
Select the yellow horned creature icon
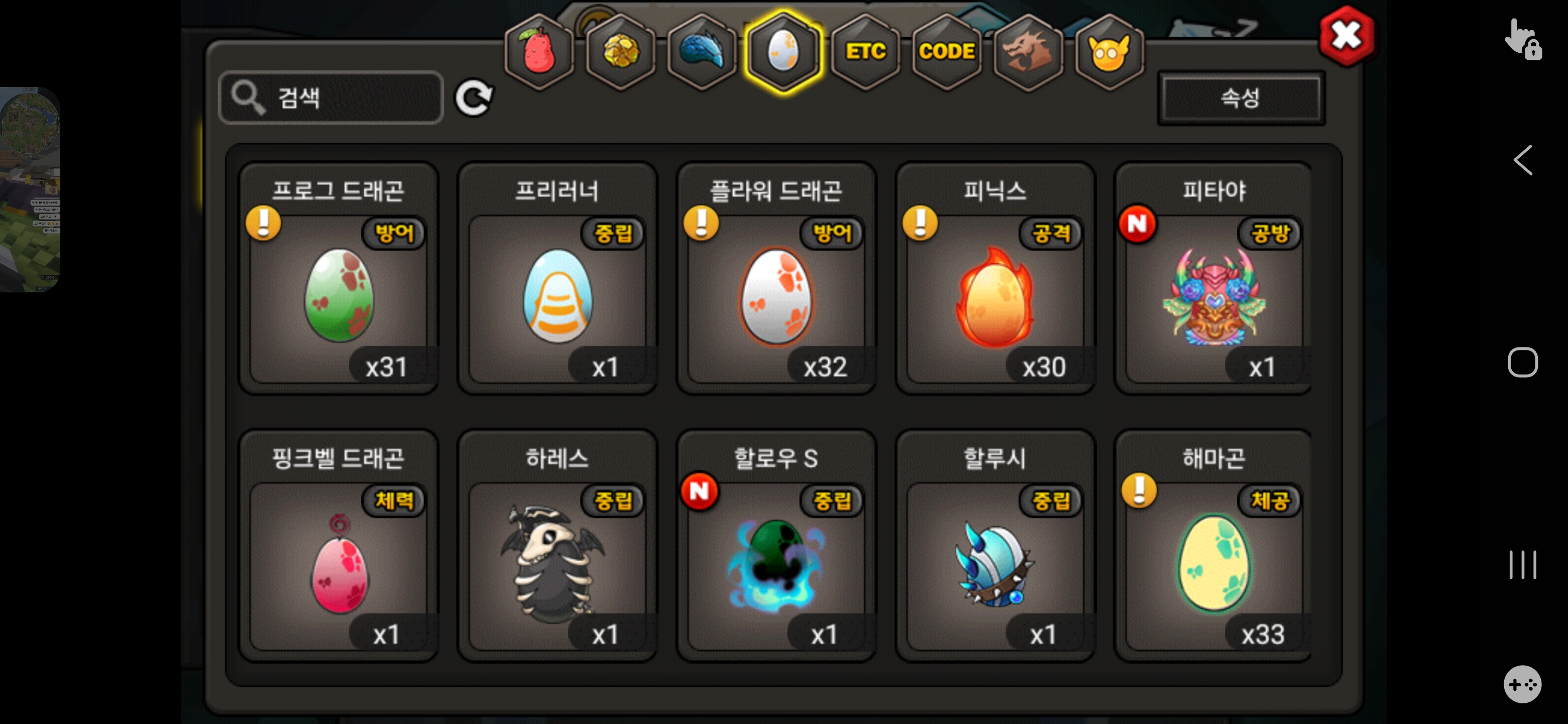pyautogui.click(x=1109, y=51)
